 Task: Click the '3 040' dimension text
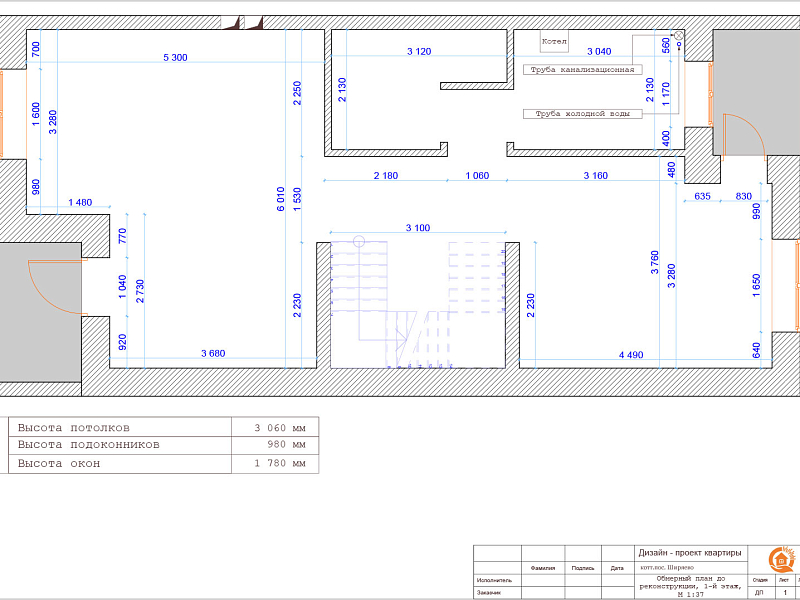pos(599,51)
